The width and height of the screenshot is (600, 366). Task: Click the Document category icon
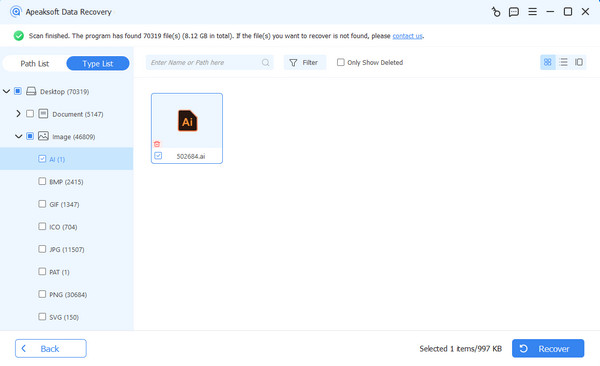tap(43, 114)
